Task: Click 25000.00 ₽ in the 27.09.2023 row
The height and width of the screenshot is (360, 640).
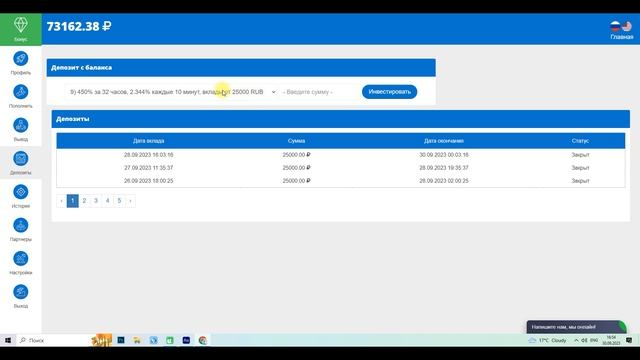Action: click(296, 168)
